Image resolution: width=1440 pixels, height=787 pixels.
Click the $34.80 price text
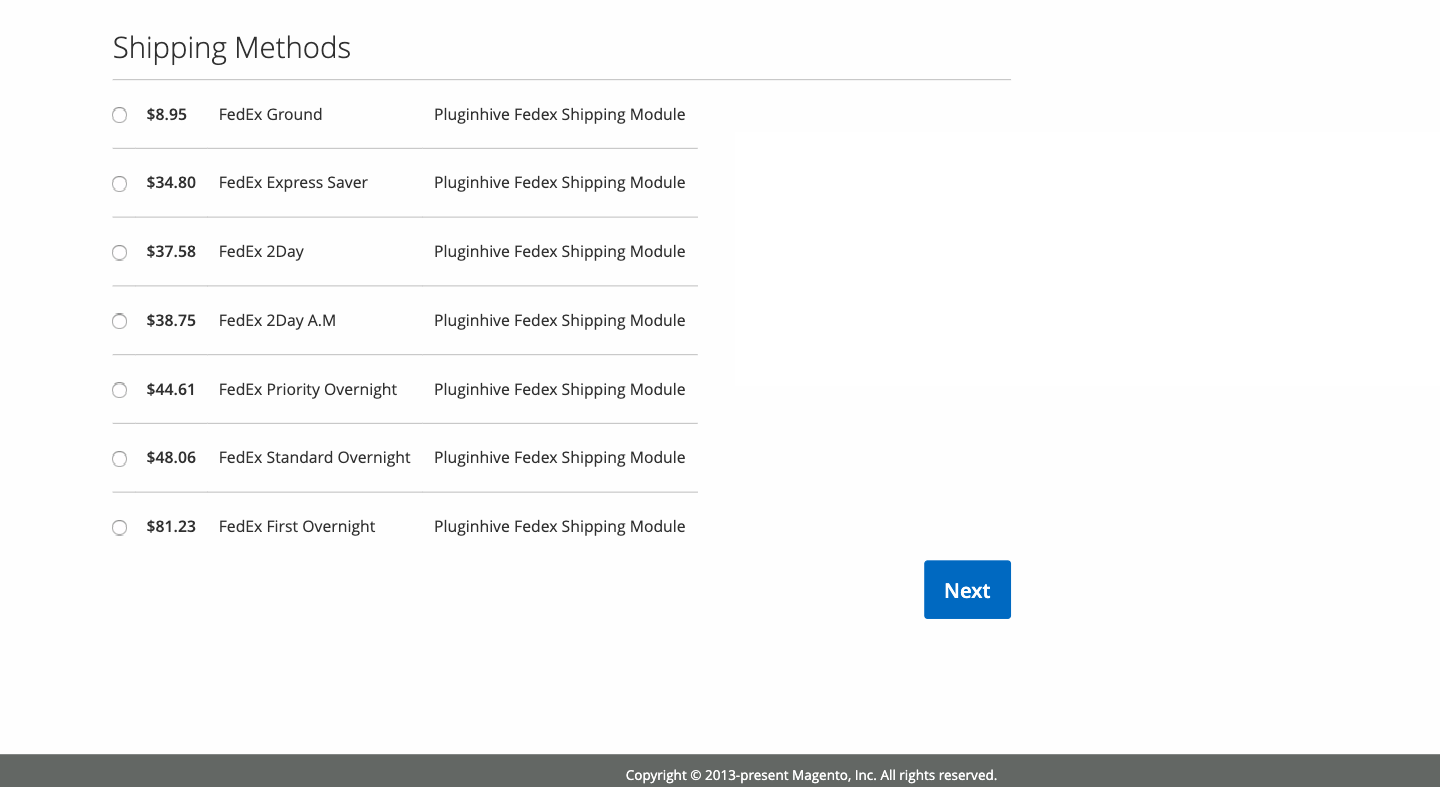[171, 182]
